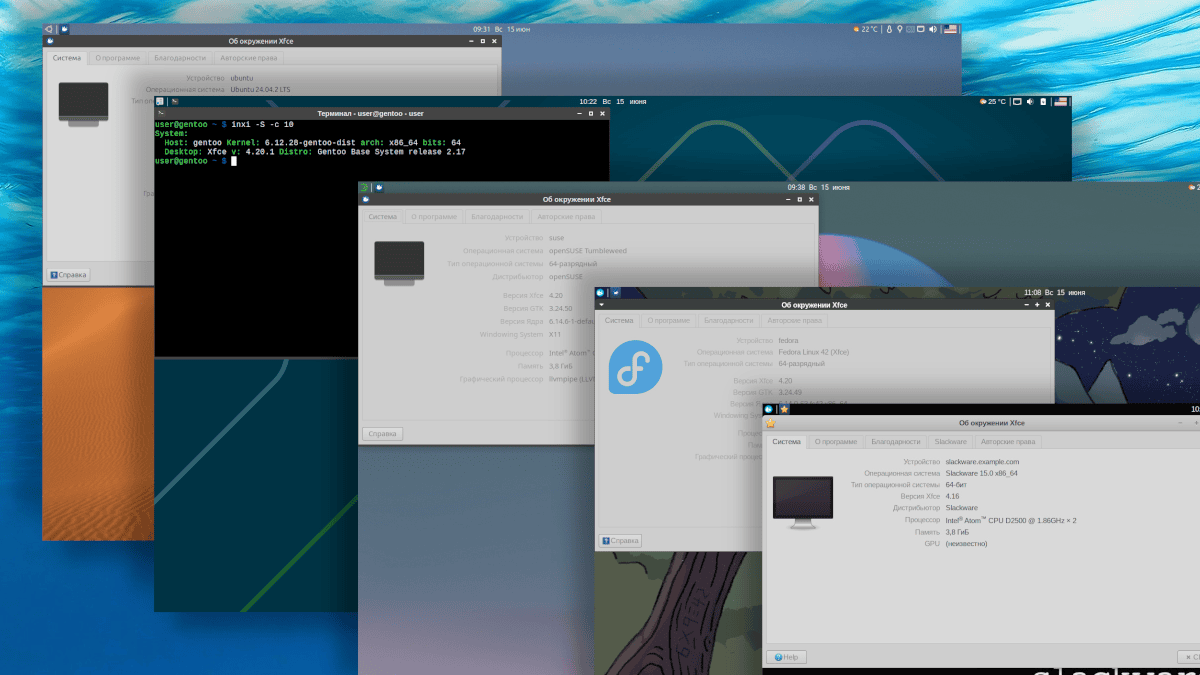This screenshot has height=675, width=1200.
Task: Open the weather applet showing 25 °C
Action: [993, 101]
